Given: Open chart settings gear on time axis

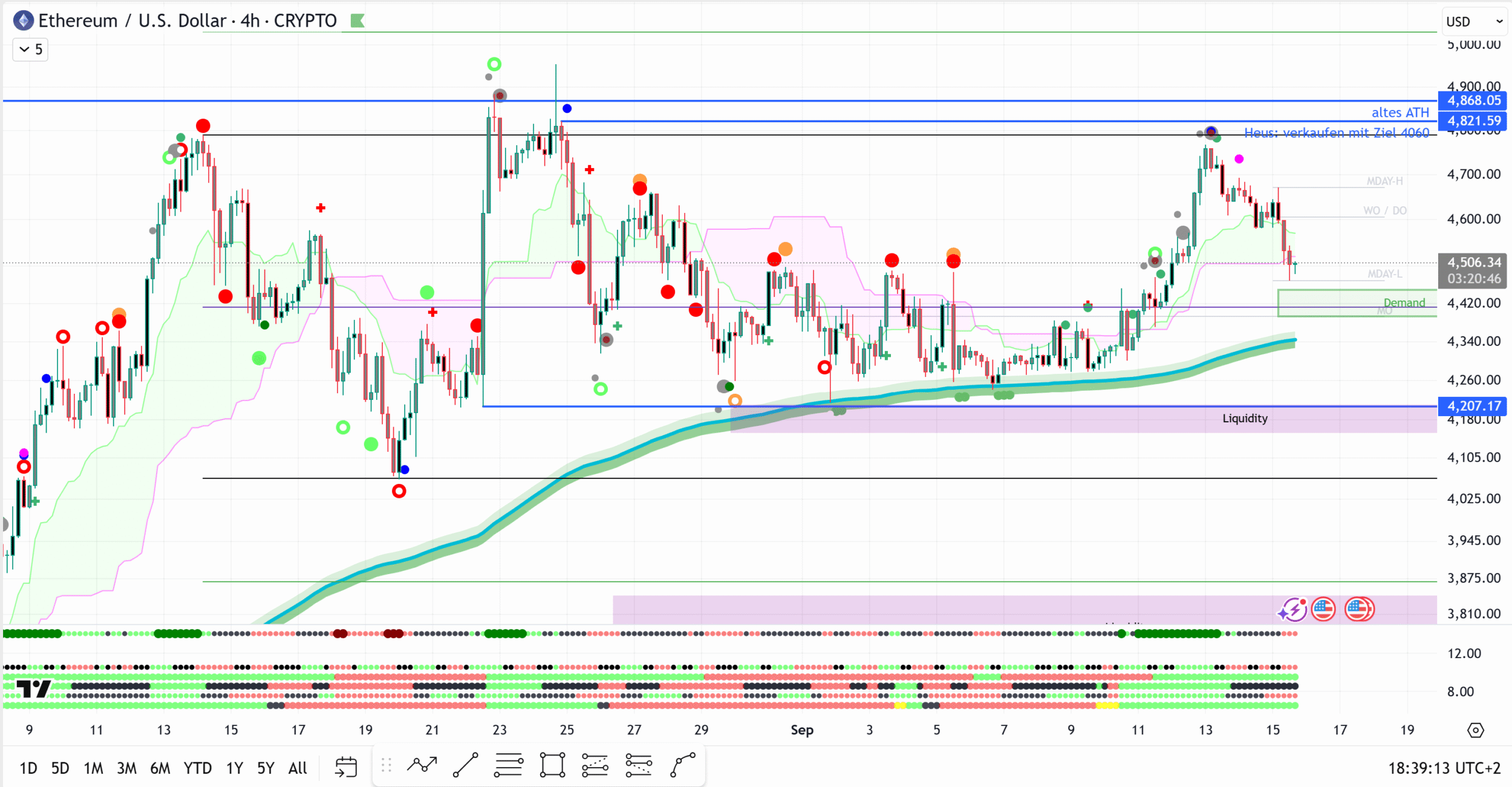Looking at the screenshot, I should click(1476, 730).
